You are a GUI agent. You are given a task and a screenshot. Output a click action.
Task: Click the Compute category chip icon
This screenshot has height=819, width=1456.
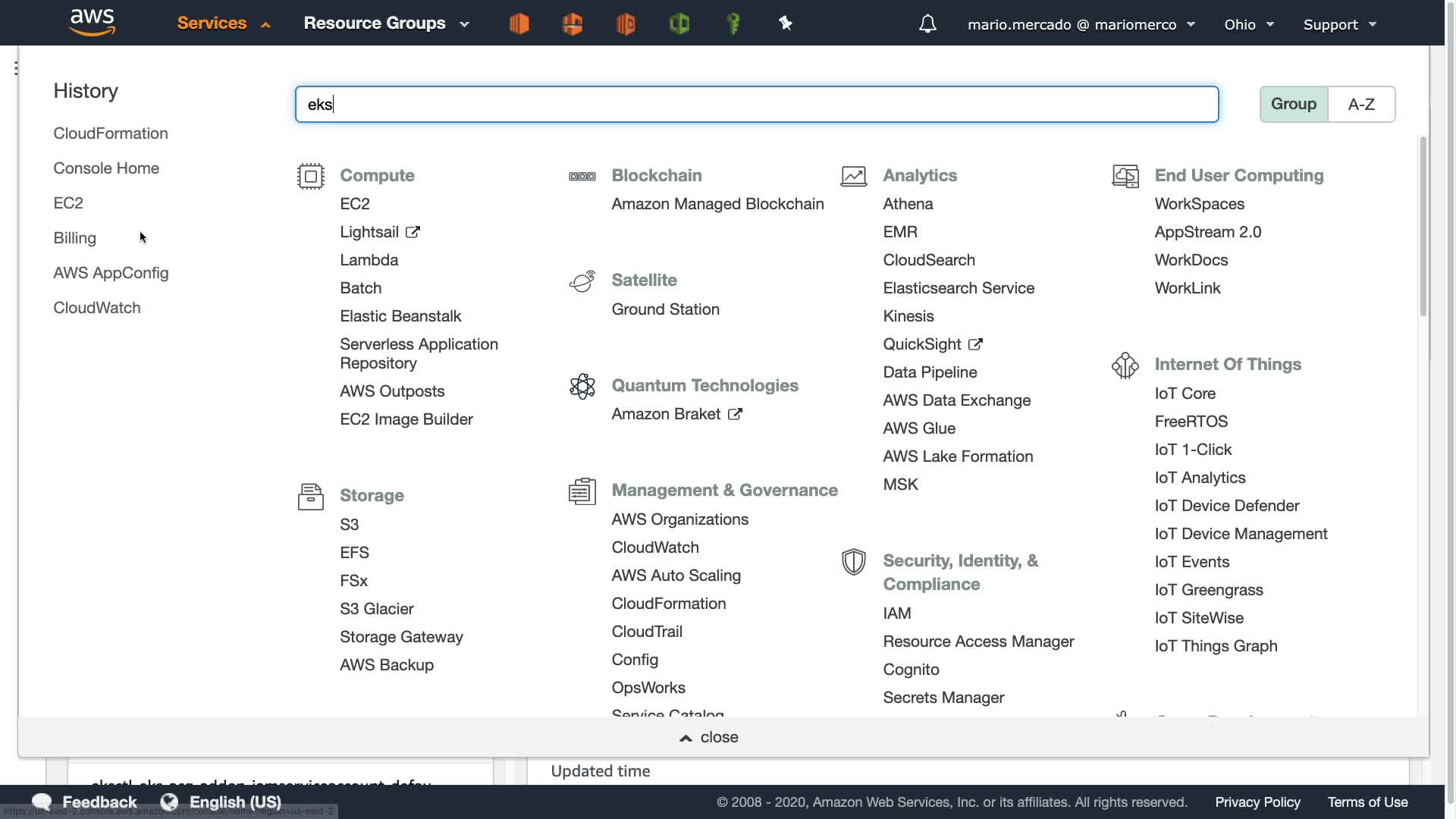(x=311, y=176)
